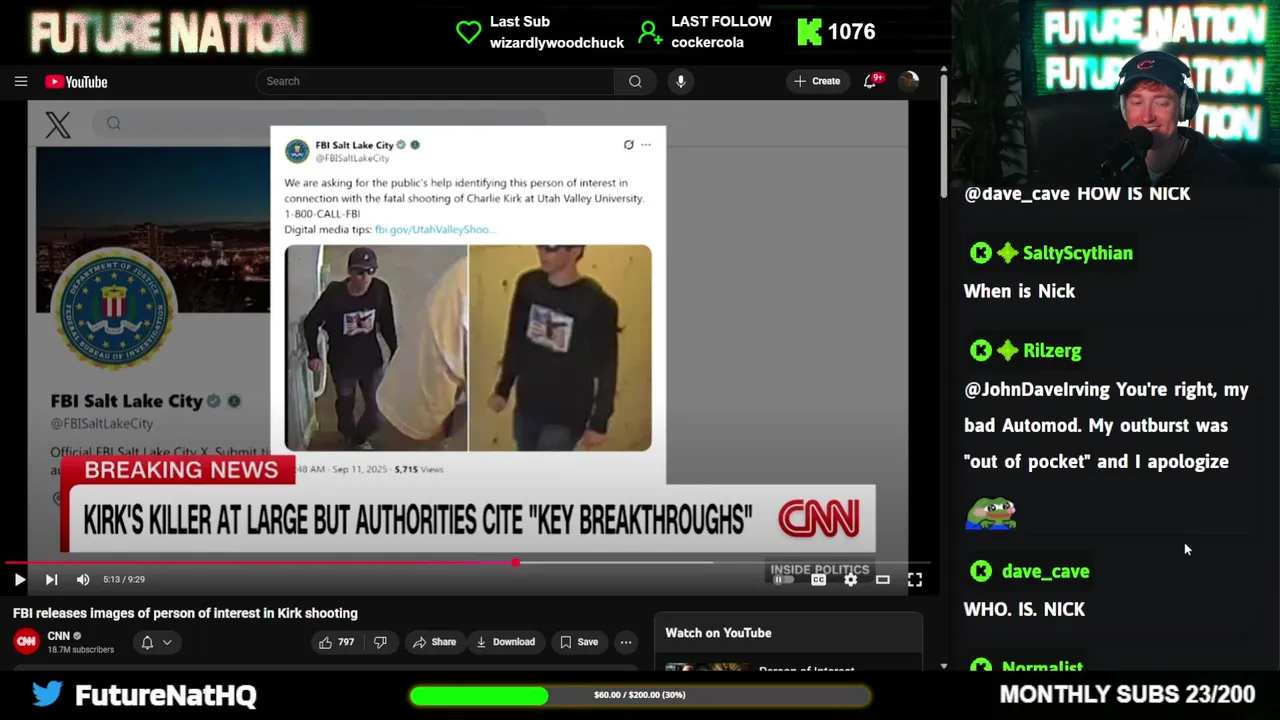Open more actions ellipsis under video
The height and width of the screenshot is (720, 1280).
[626, 642]
